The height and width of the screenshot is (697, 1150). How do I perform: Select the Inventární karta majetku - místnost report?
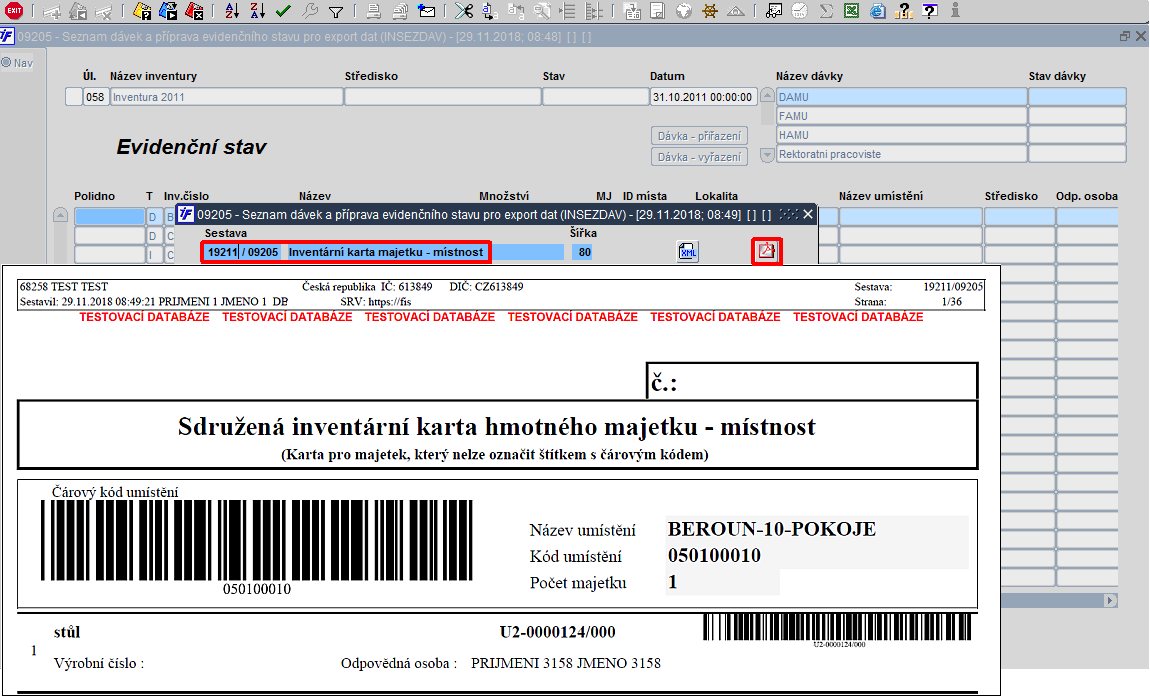tap(386, 253)
